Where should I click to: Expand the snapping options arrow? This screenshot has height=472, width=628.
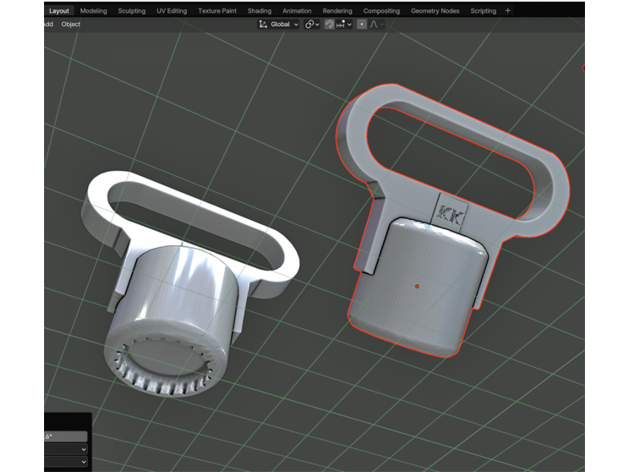349,24
